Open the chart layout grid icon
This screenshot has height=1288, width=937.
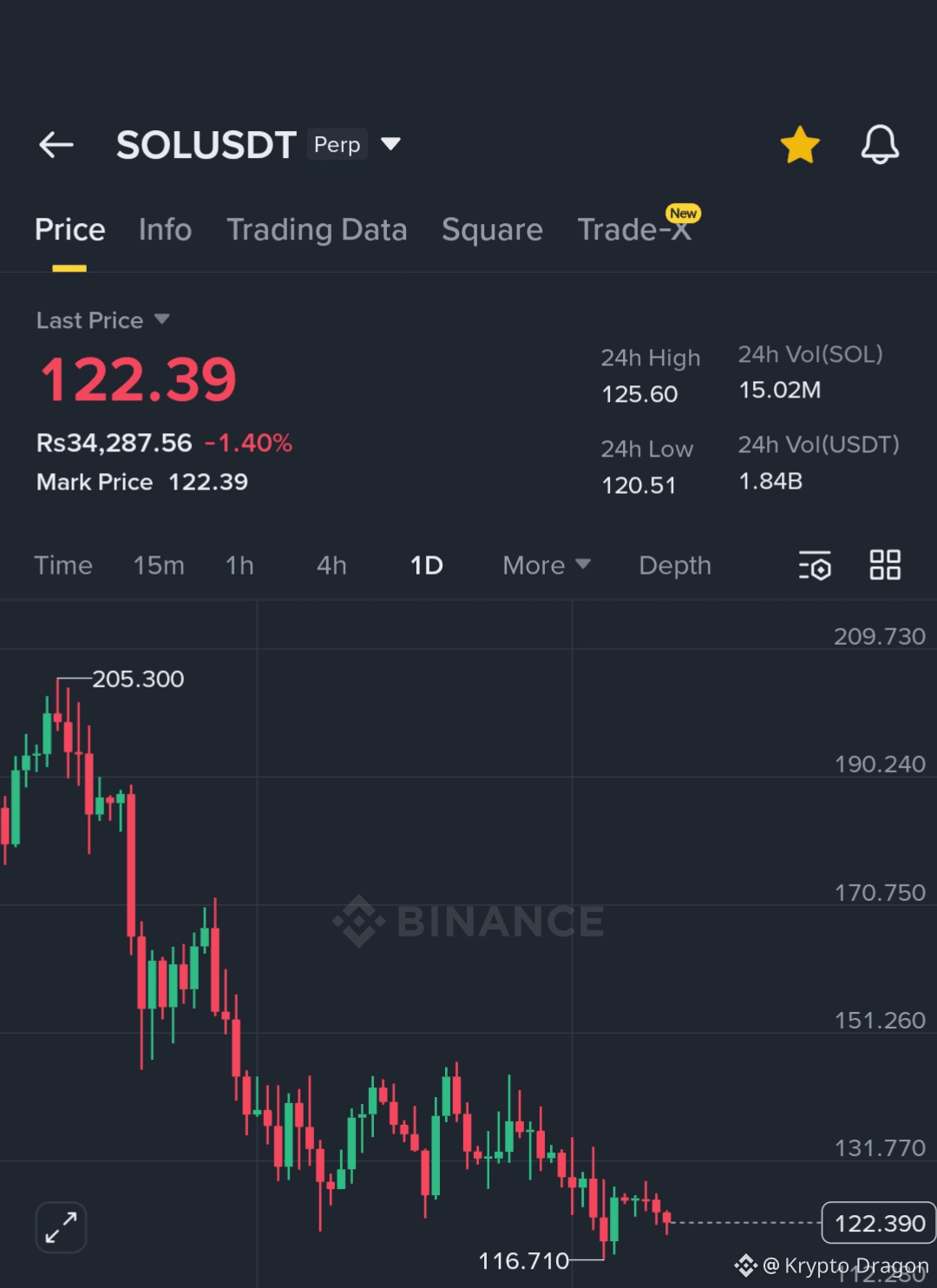[885, 565]
